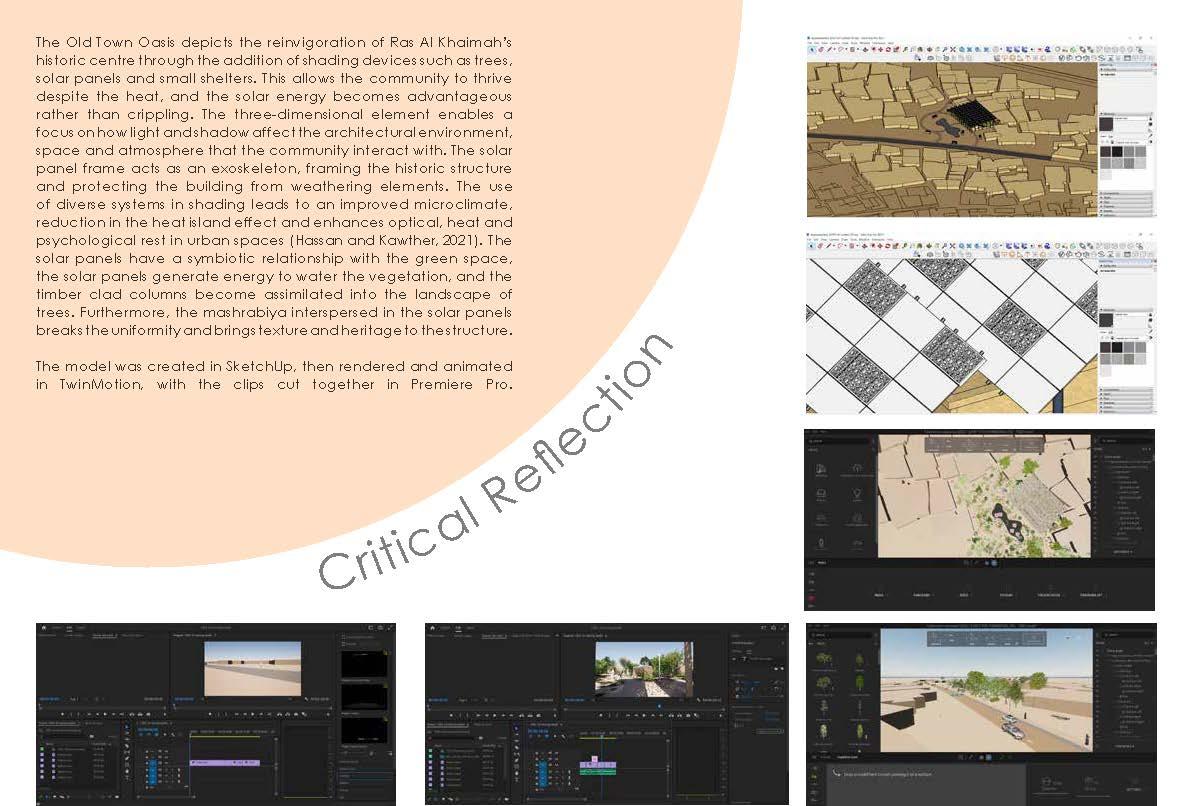Click the black X-shaped icon in solar-panel SketchUp window

coord(952,245)
